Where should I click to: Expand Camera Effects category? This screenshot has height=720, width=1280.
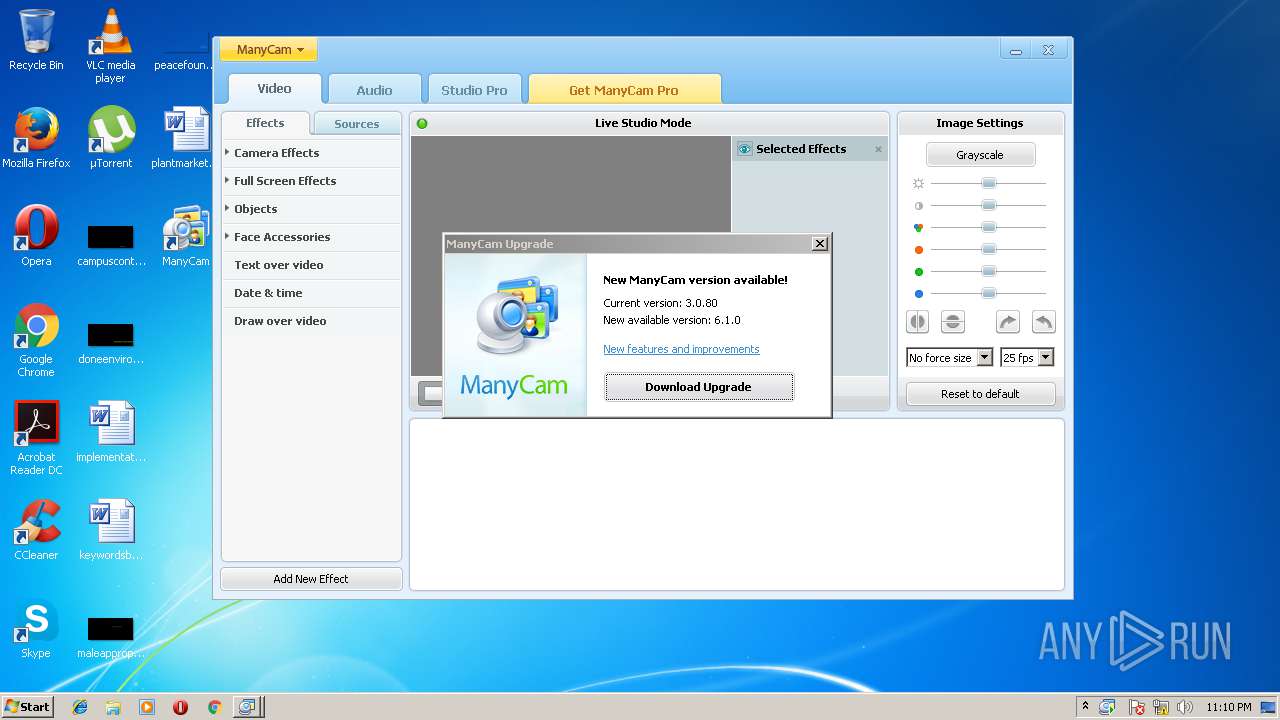(x=276, y=153)
